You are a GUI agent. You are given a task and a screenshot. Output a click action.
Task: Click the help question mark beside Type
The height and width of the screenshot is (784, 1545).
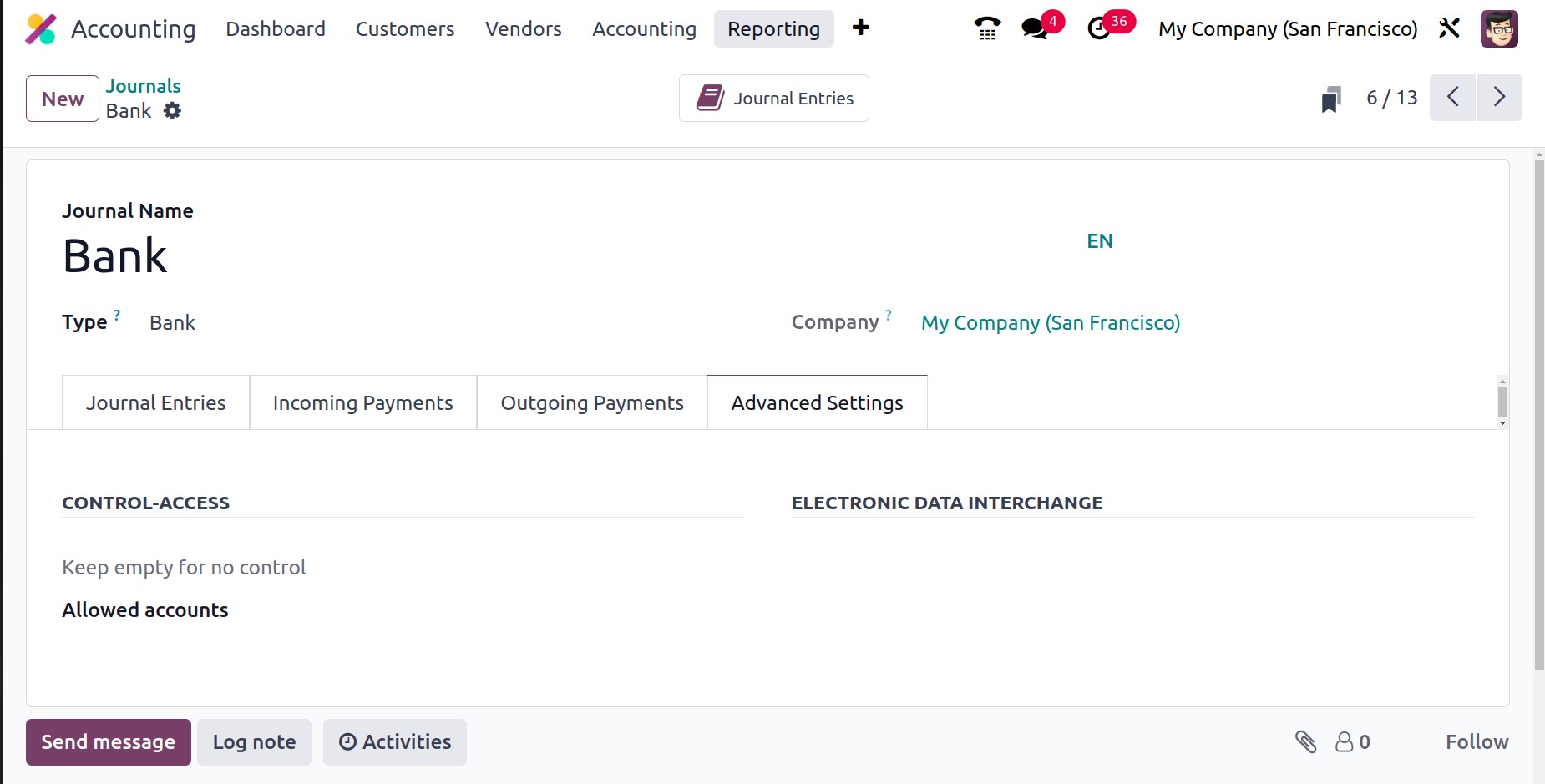[117, 316]
